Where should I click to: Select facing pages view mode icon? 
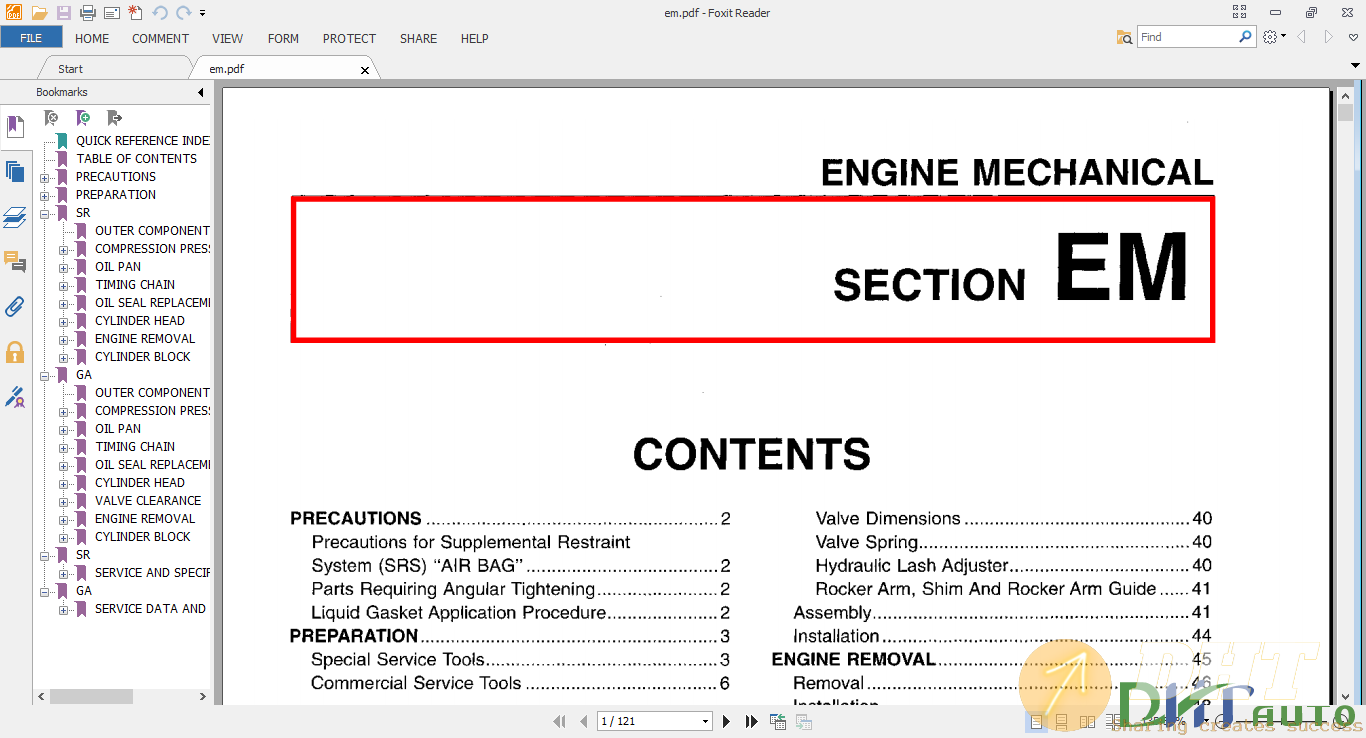pyautogui.click(x=1087, y=721)
